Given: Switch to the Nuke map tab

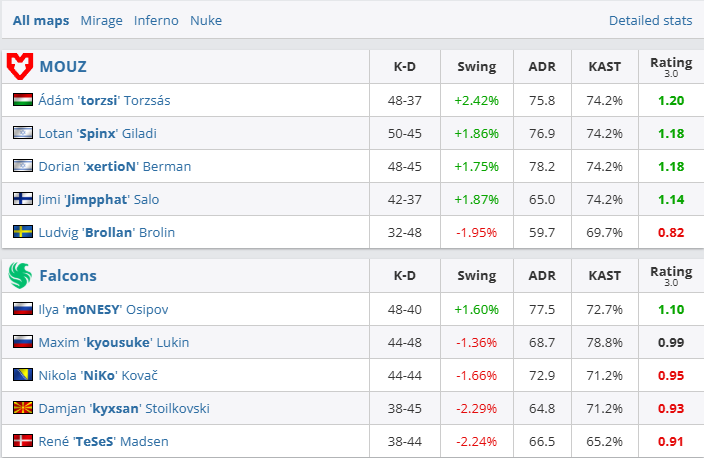Looking at the screenshot, I should tap(206, 20).
